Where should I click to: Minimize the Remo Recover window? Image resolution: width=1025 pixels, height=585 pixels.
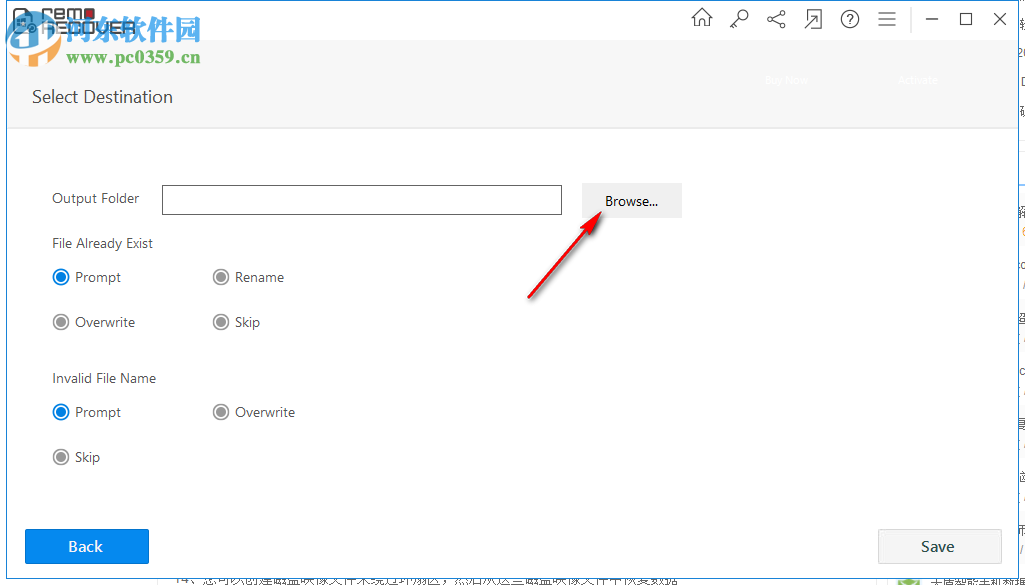[x=931, y=19]
